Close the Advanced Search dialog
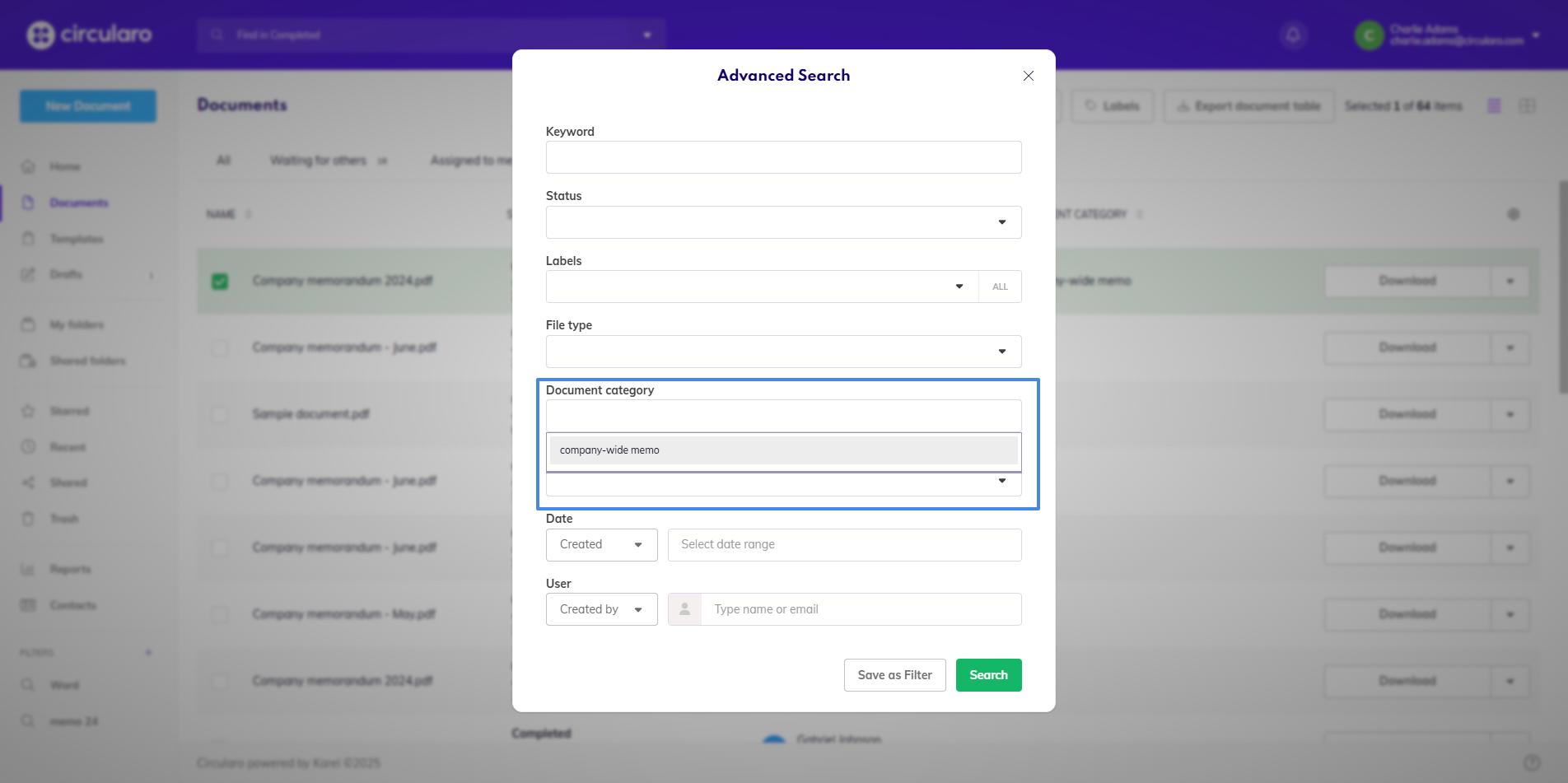Viewport: 1568px width, 783px height. point(1028,76)
